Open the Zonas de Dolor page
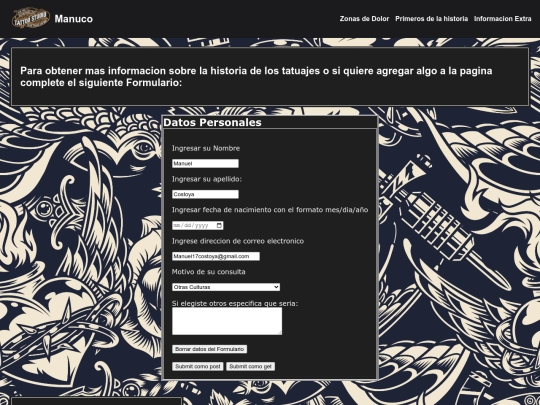This screenshot has height=405, width=540. pyautogui.click(x=364, y=19)
